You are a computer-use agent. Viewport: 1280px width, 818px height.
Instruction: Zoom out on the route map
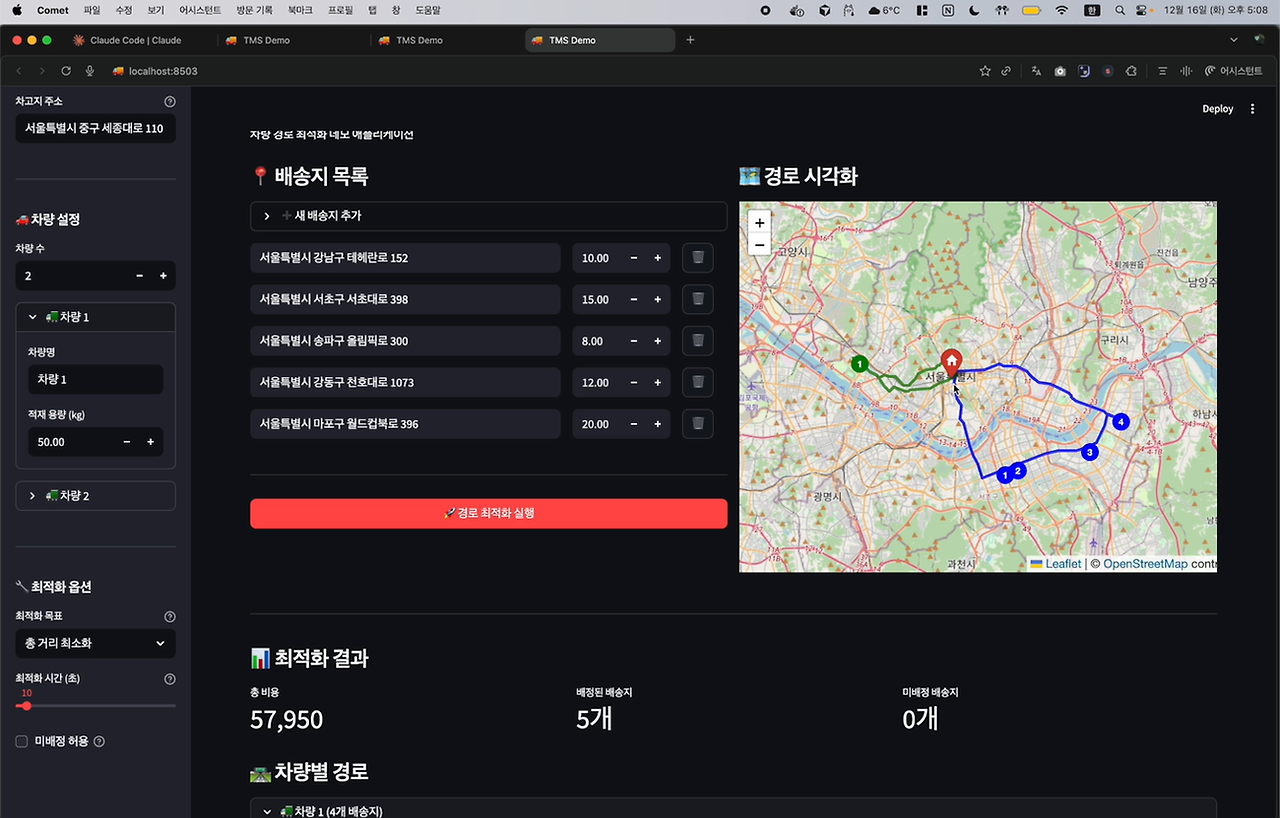759,245
